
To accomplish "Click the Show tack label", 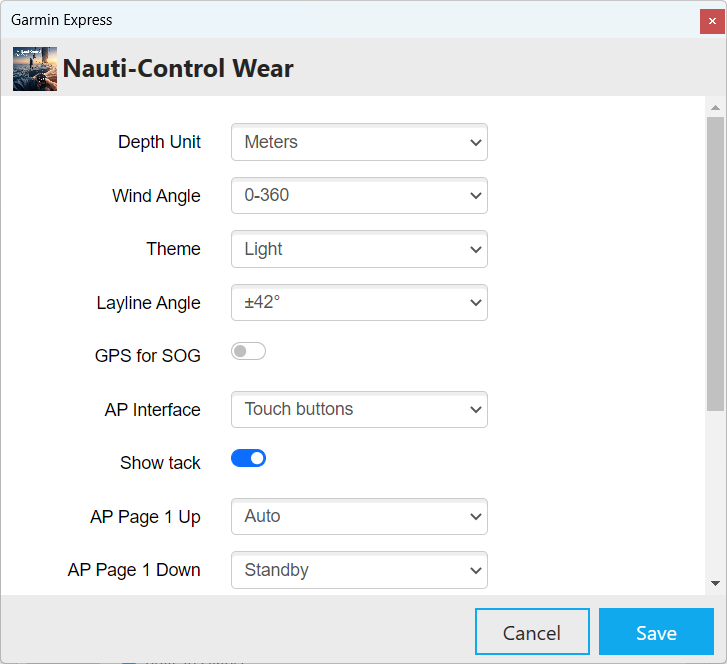I will pos(160,463).
